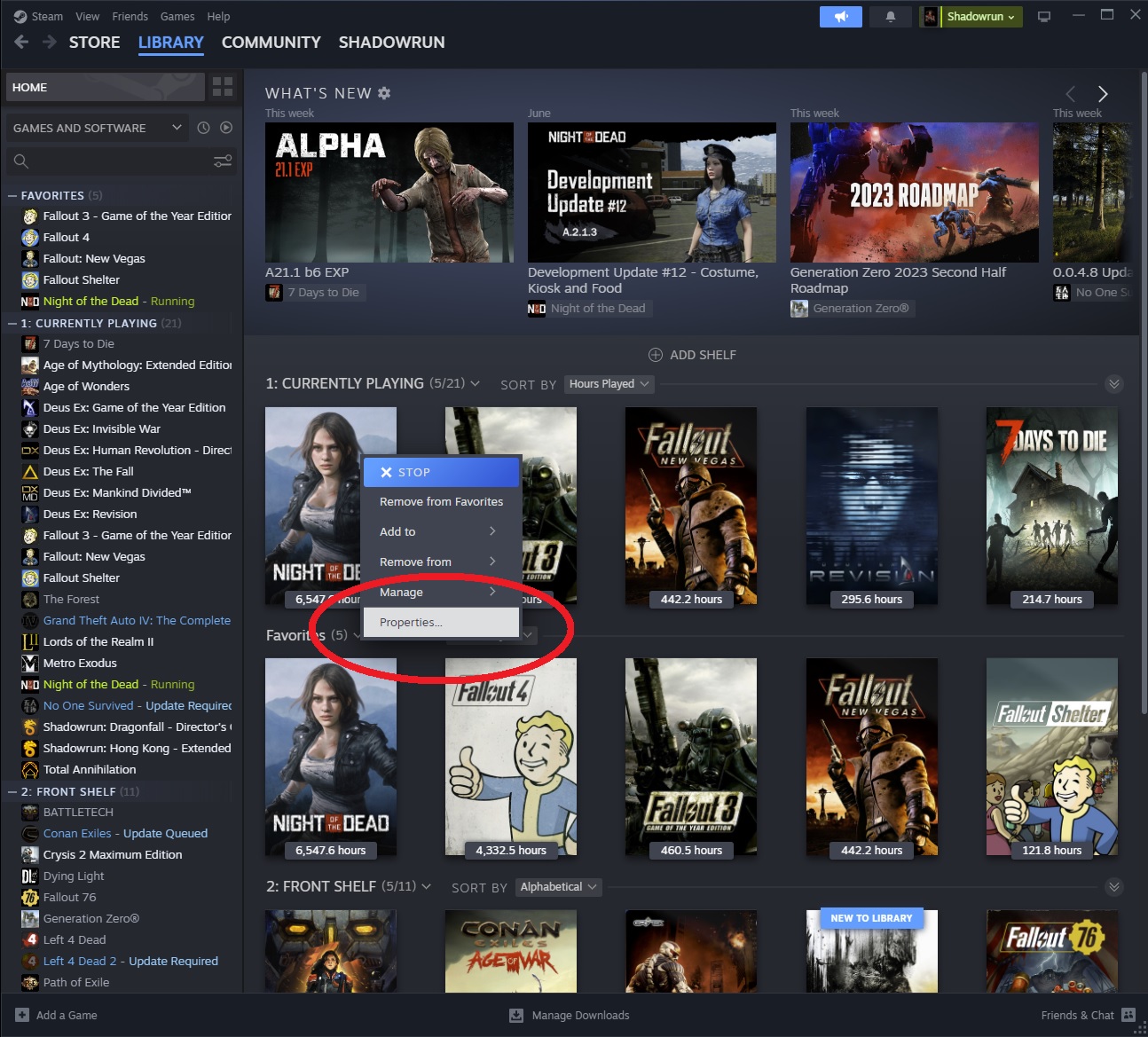The width and height of the screenshot is (1148, 1037).
Task: Open the notifications bell
Action: pyautogui.click(x=891, y=17)
